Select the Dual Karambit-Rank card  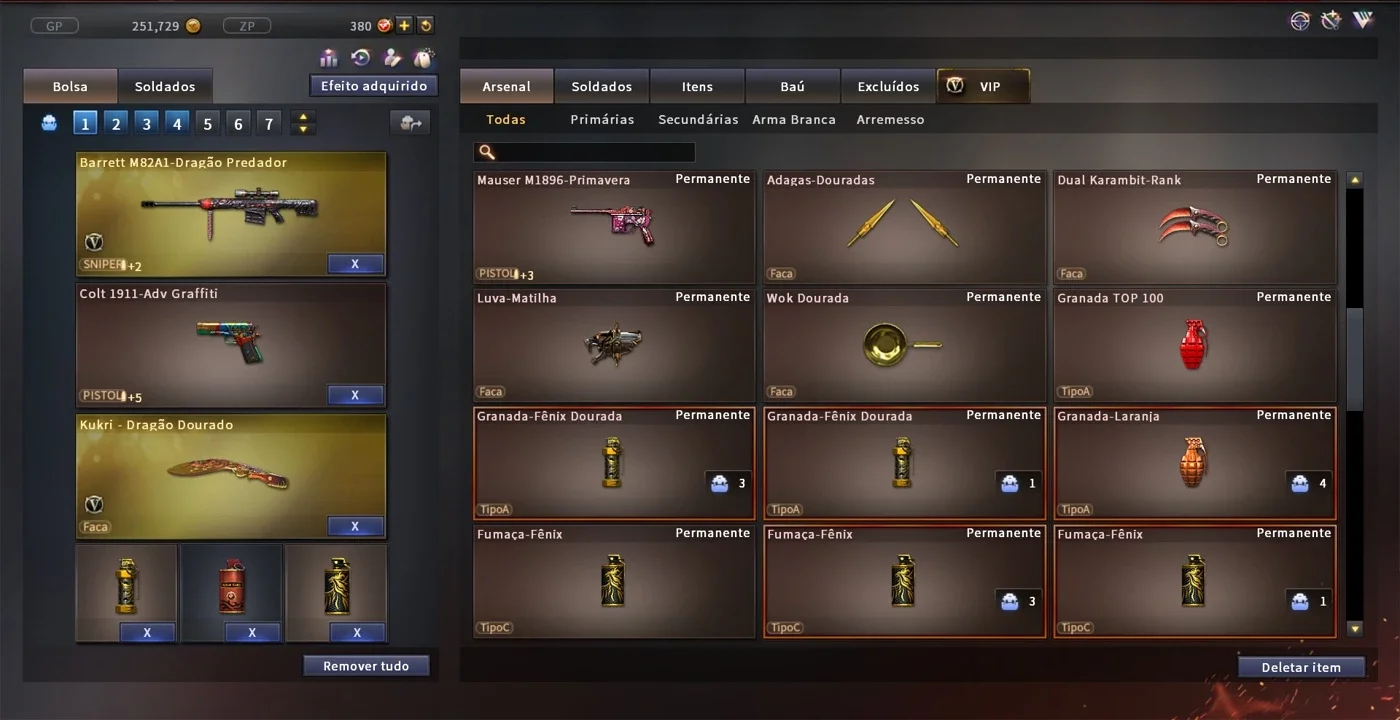coord(1195,227)
